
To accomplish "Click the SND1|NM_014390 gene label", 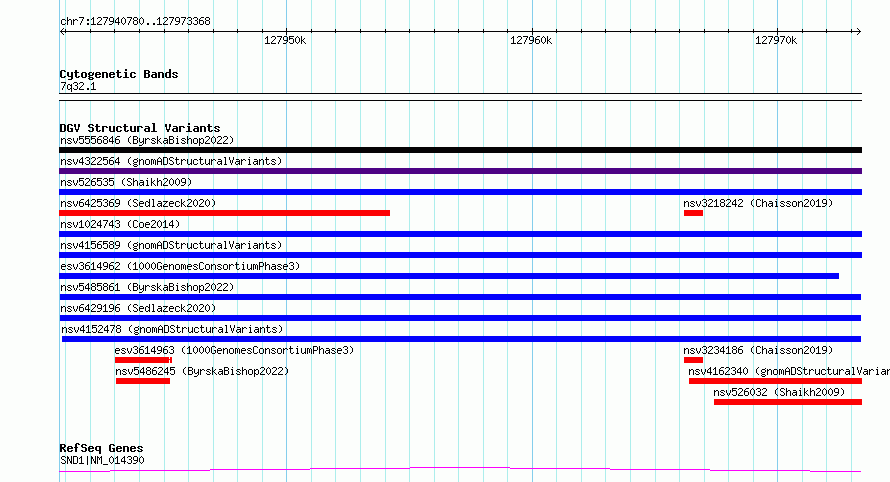I will (x=102, y=460).
